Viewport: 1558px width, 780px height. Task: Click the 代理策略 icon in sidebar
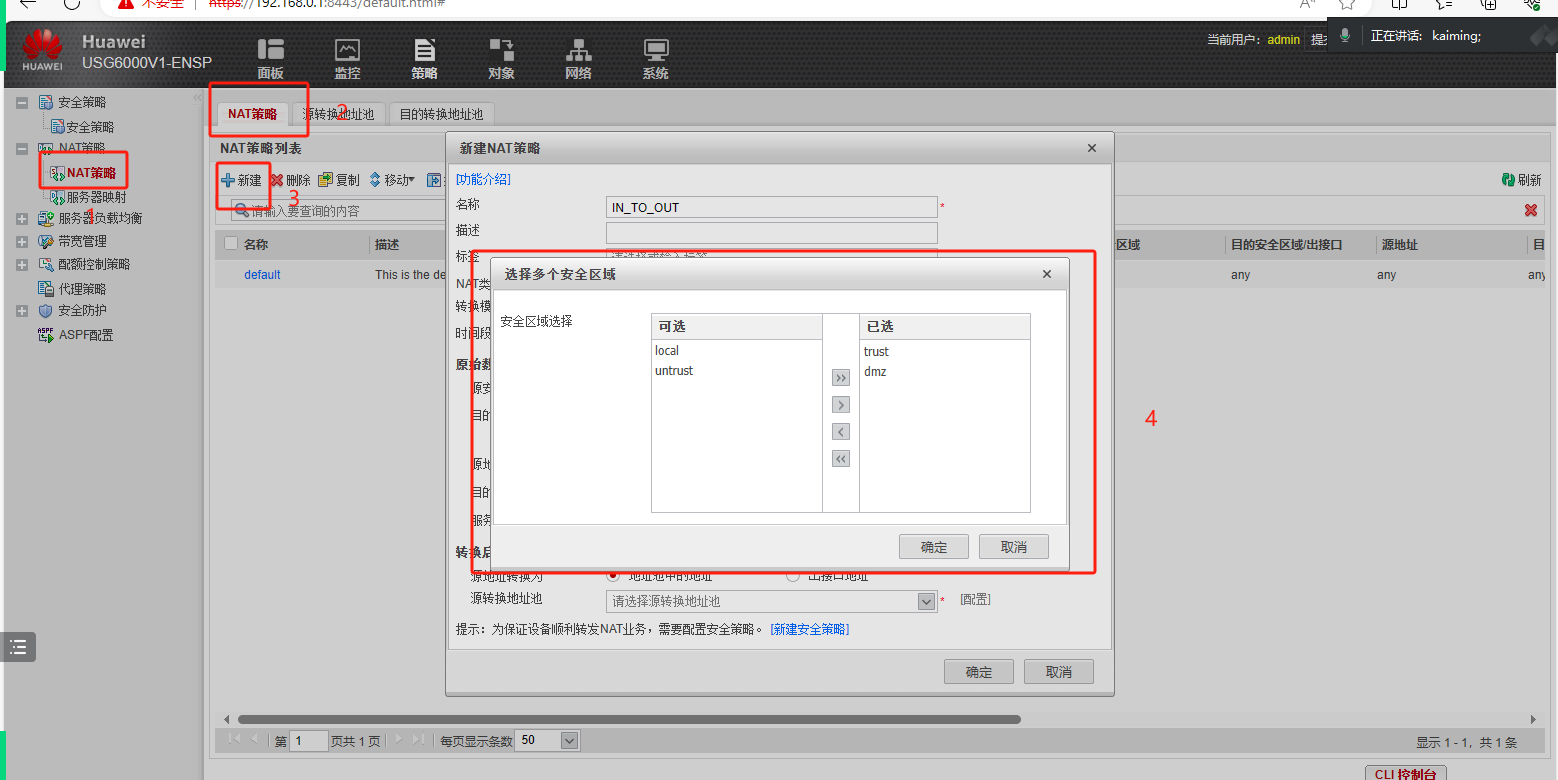click(x=46, y=288)
